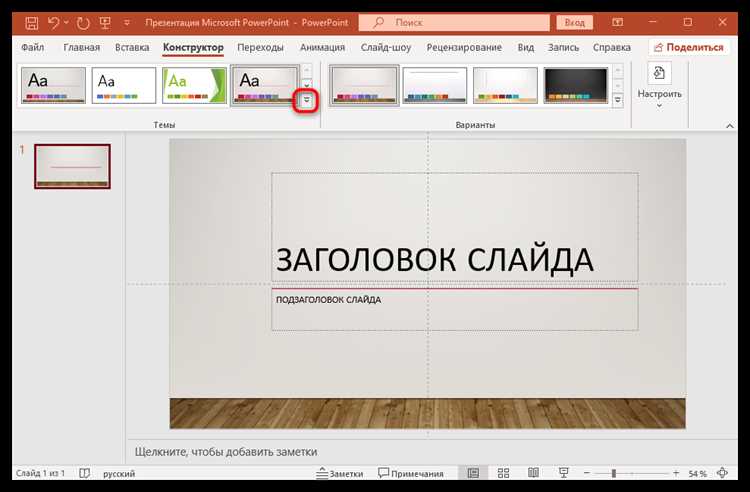Open Customize Quick Access Toolbar dropdown
Screen dimensions: 750x492
(127, 22)
